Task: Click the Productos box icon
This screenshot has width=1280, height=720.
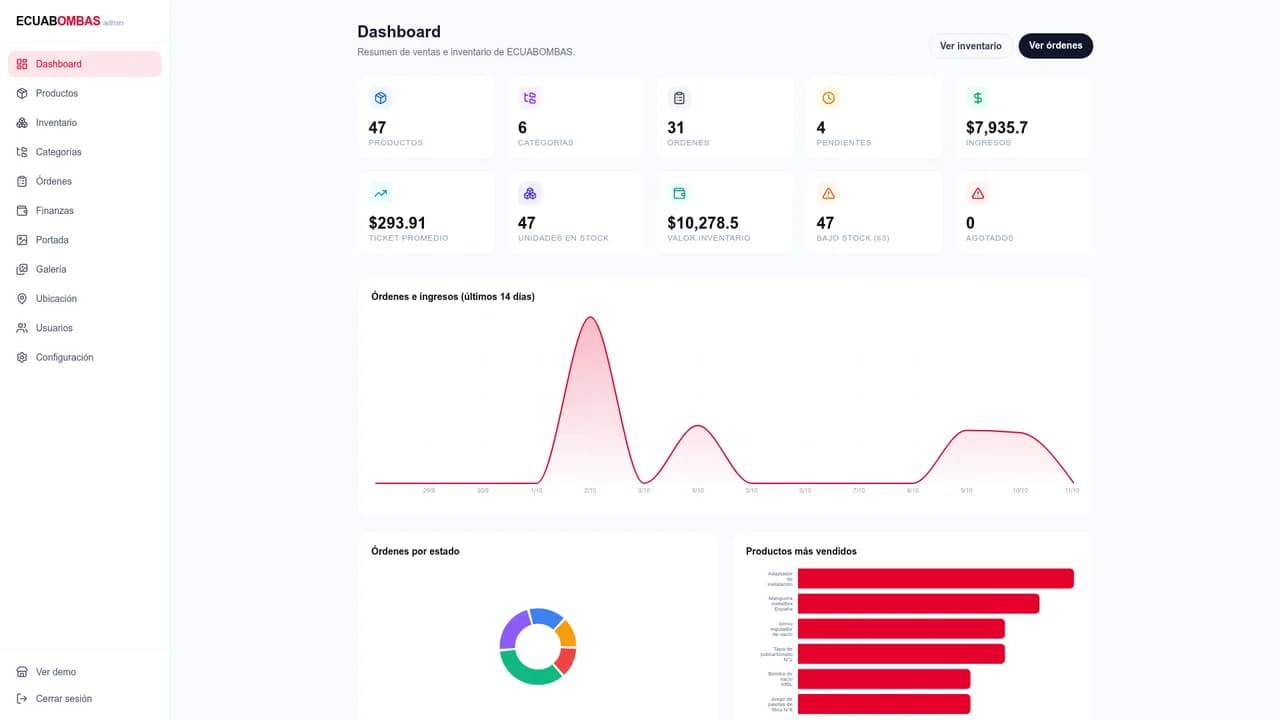Action: (22, 93)
